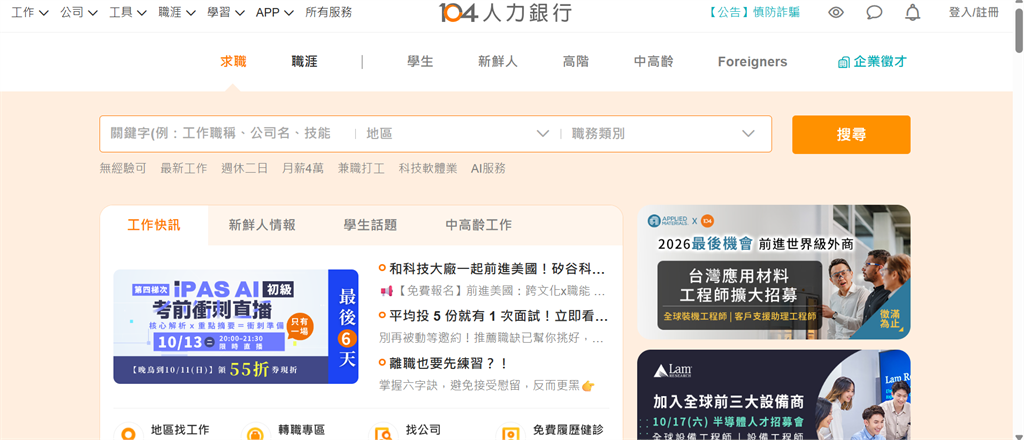Switch to the 新鮮人情報 tab
The height and width of the screenshot is (440, 1024).
coord(262,225)
